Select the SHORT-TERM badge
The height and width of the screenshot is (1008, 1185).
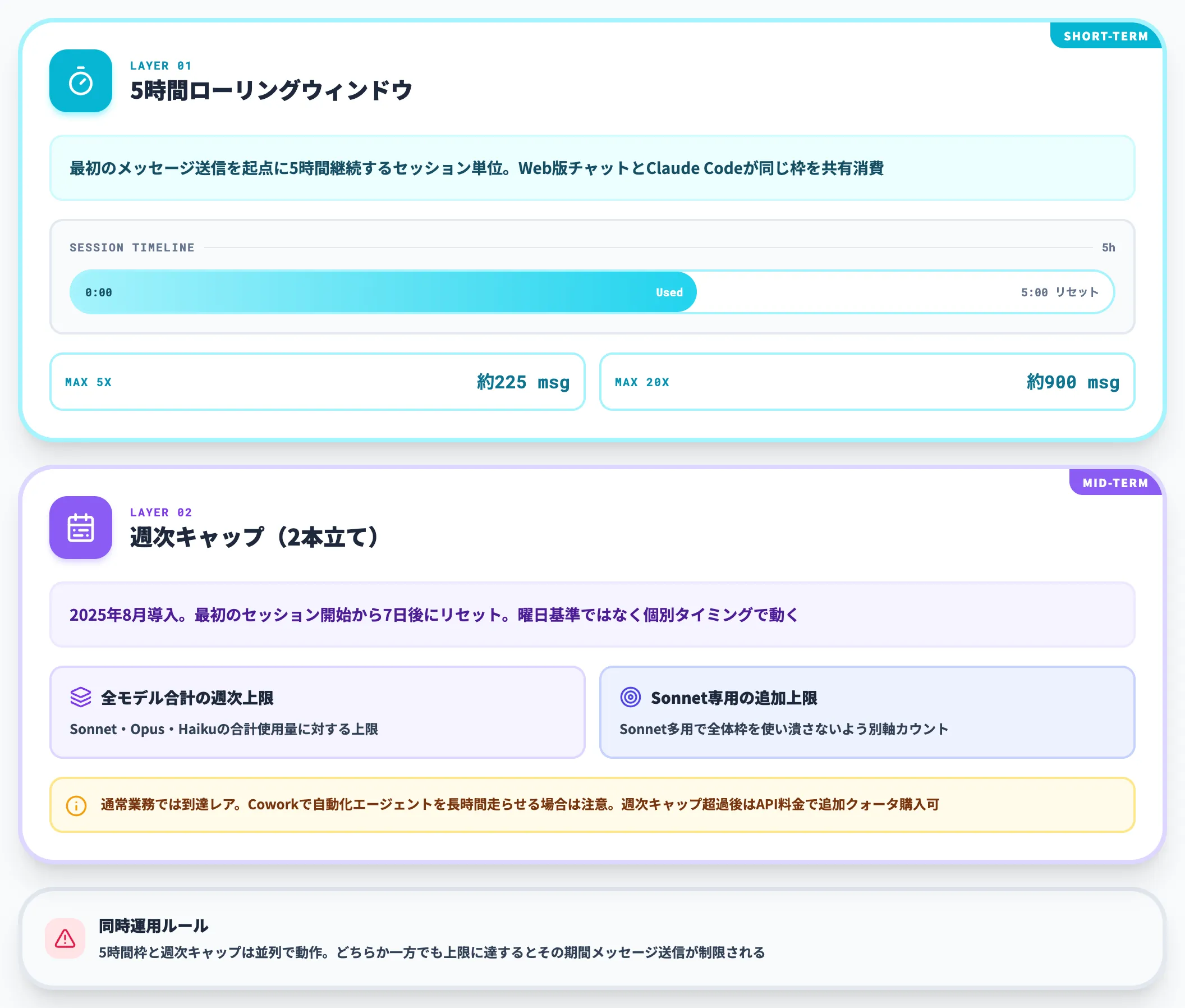click(1105, 36)
